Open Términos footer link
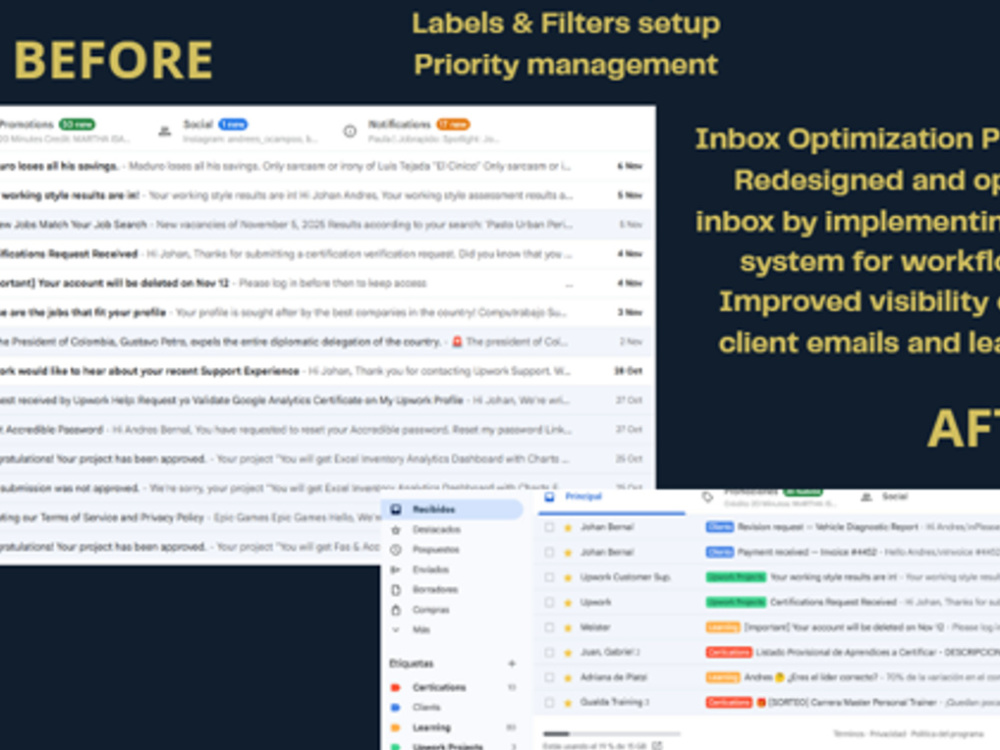Viewport: 1000px width, 750px height. (x=848, y=734)
